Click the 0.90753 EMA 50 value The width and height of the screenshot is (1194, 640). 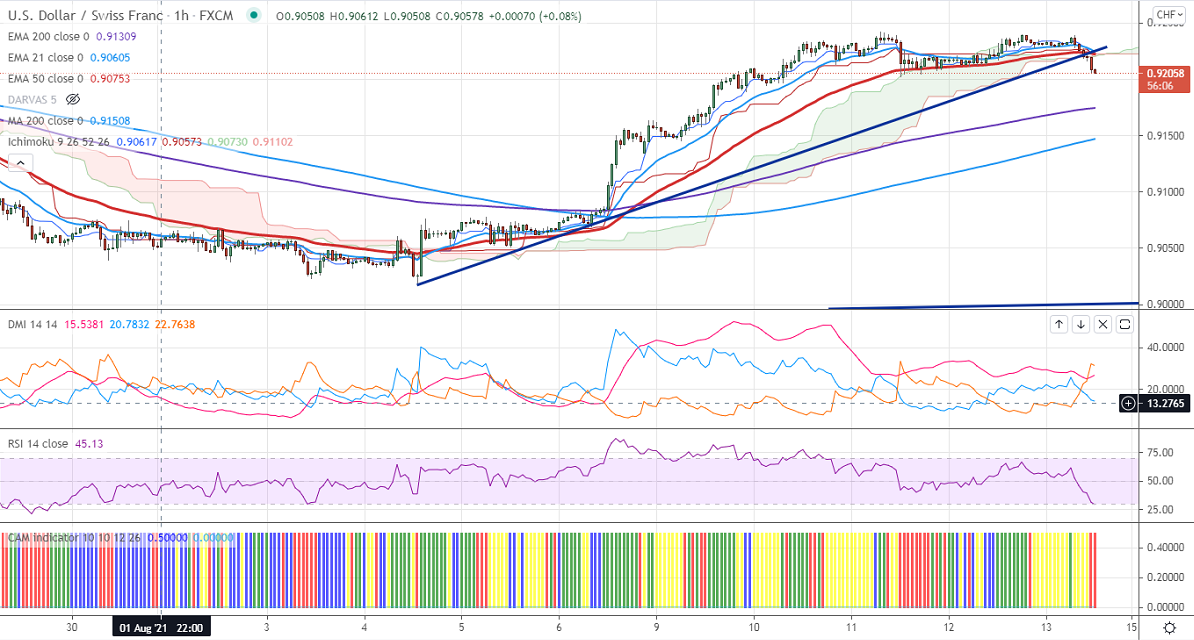[x=110, y=78]
